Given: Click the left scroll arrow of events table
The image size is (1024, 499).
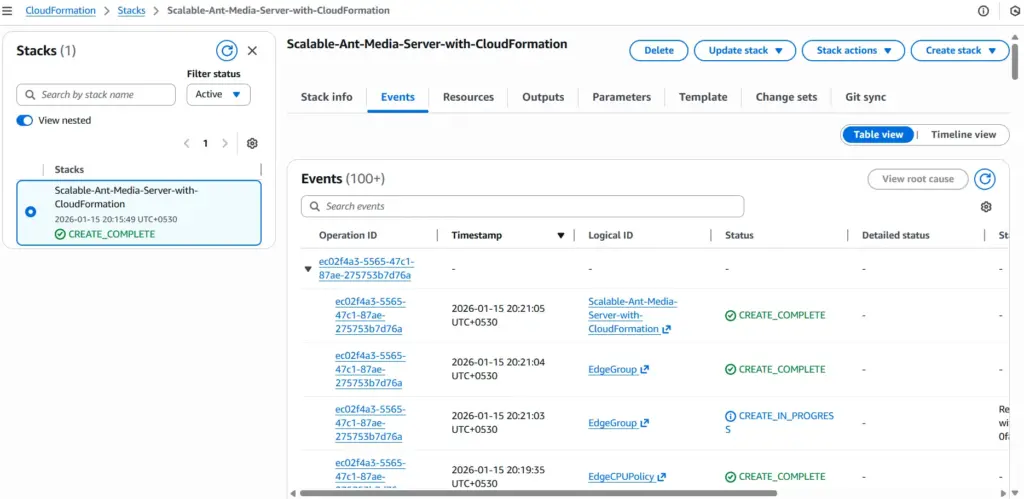Looking at the screenshot, I should coord(293,493).
